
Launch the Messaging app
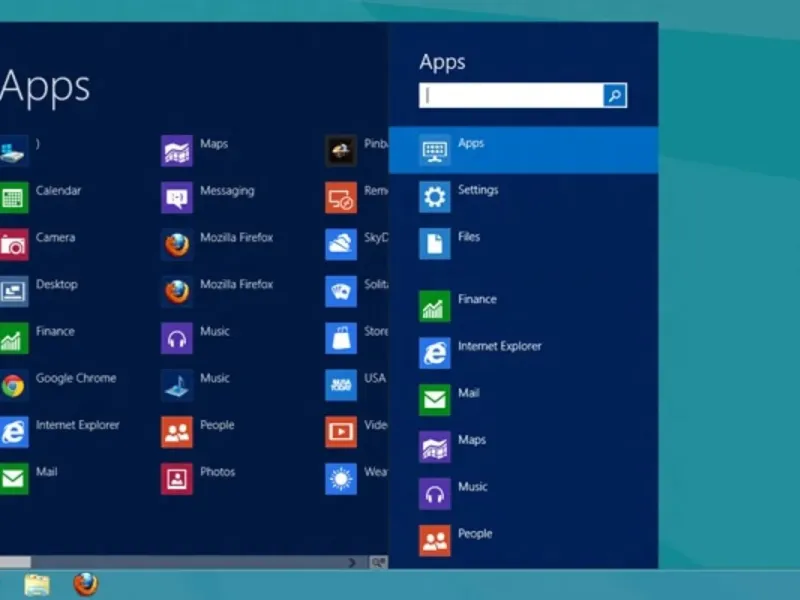pos(208,197)
